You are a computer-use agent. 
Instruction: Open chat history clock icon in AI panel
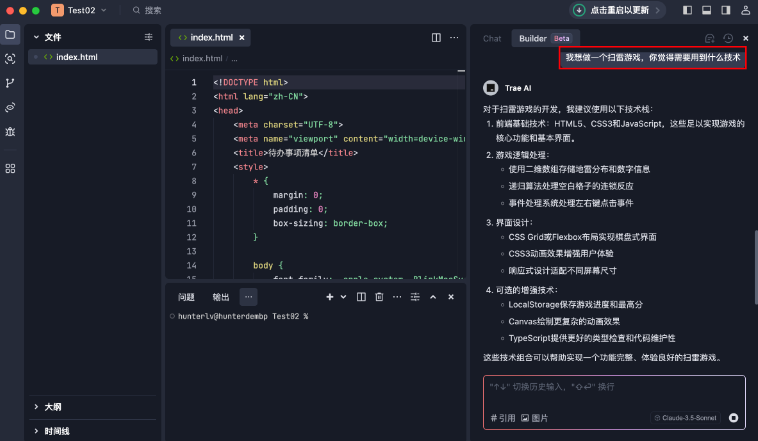click(x=728, y=38)
